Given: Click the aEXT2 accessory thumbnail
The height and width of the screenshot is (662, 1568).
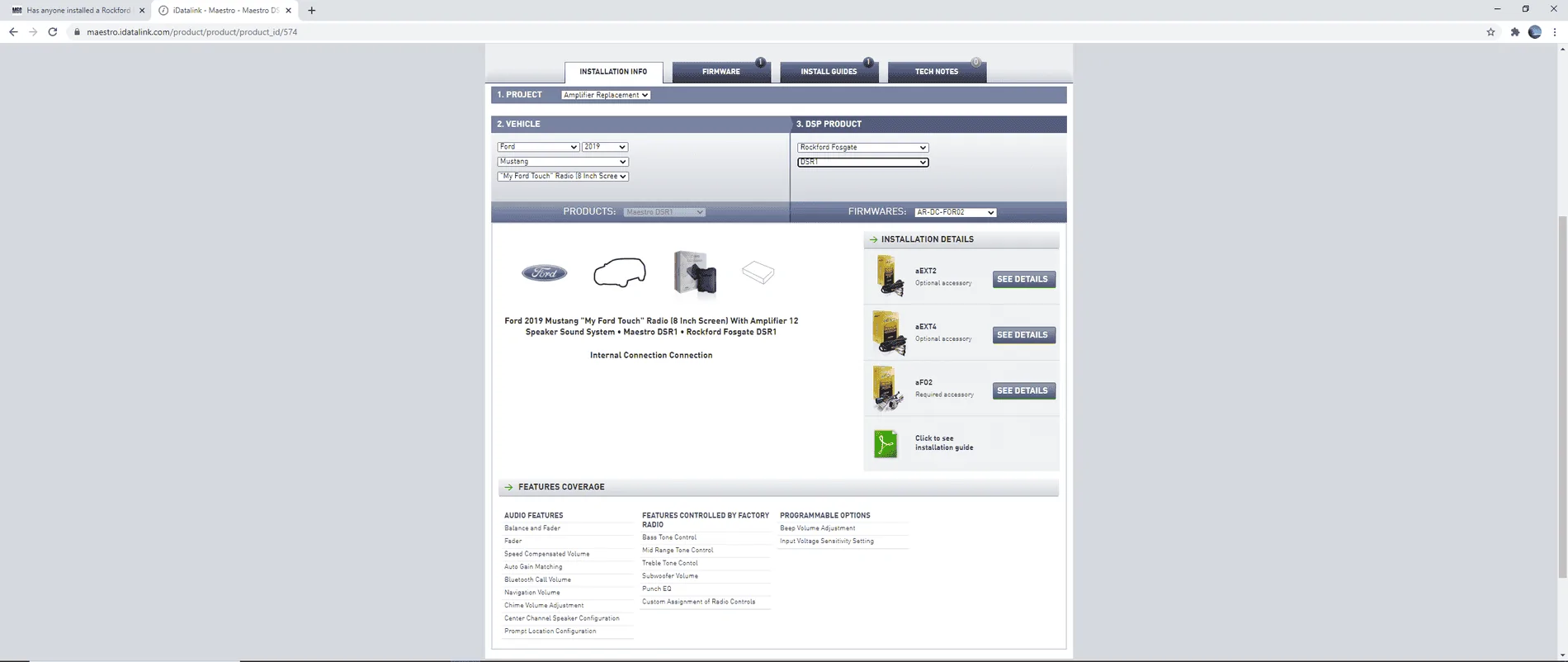Looking at the screenshot, I should pyautogui.click(x=890, y=276).
